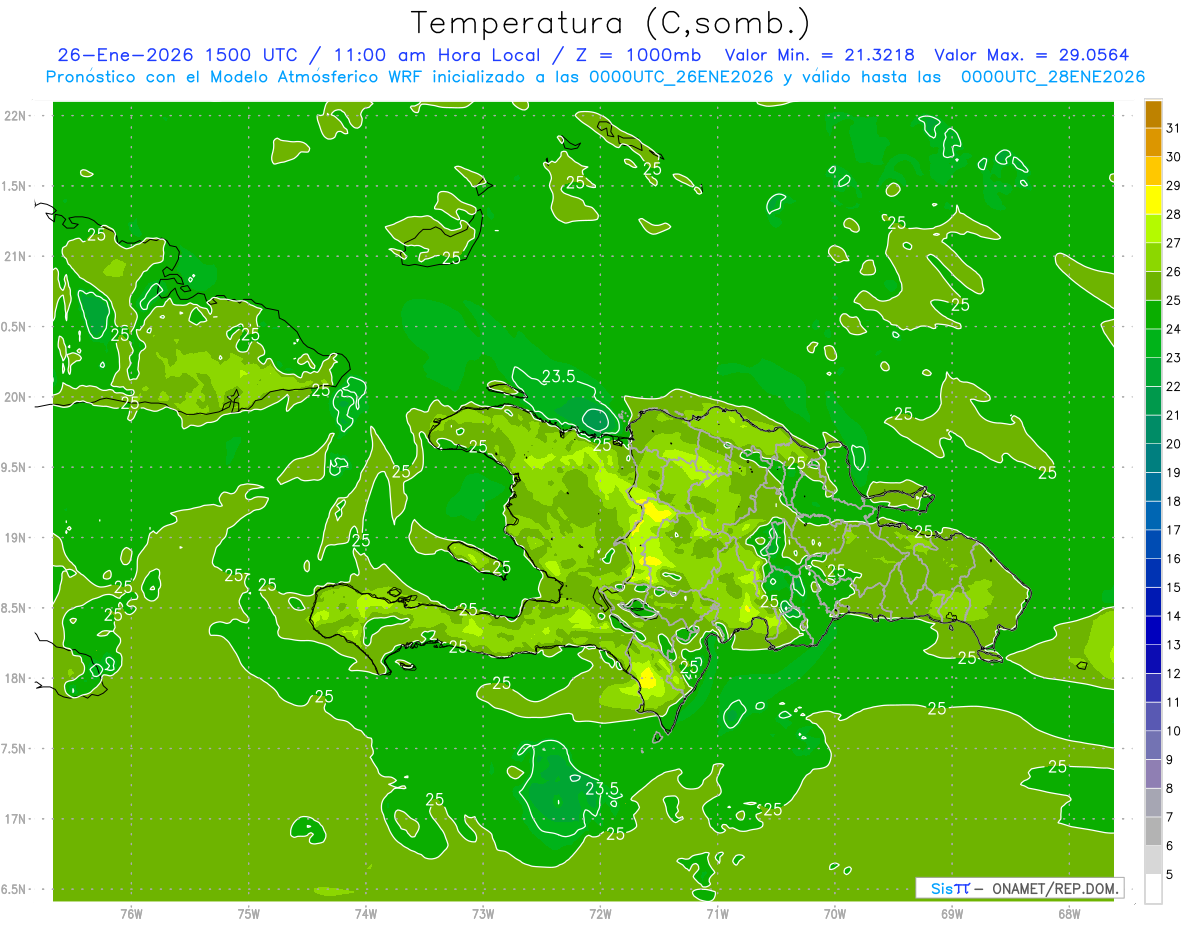Click the '23.5' contour label near 17N
The image size is (1200, 927).
(x=602, y=788)
